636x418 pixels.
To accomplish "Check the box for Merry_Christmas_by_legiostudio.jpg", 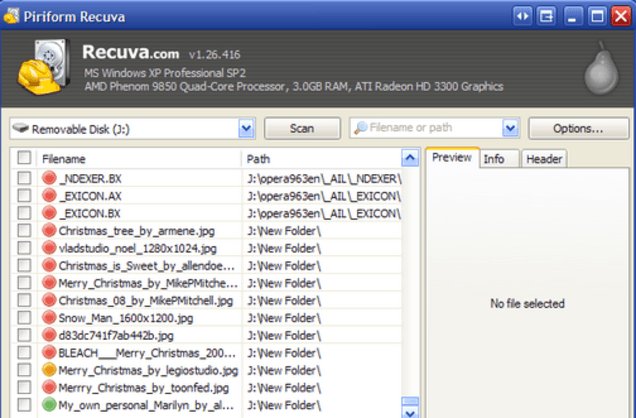I will (x=24, y=370).
